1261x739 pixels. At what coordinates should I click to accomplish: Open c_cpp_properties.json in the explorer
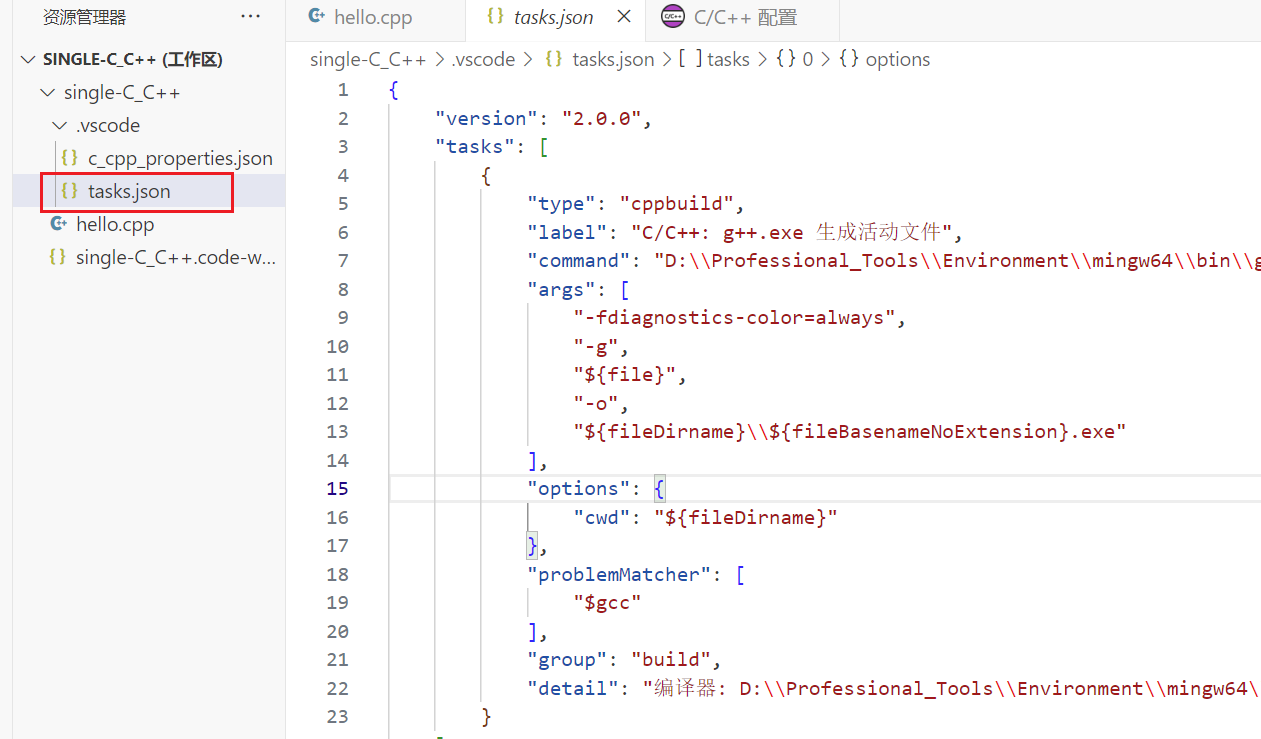click(x=180, y=158)
